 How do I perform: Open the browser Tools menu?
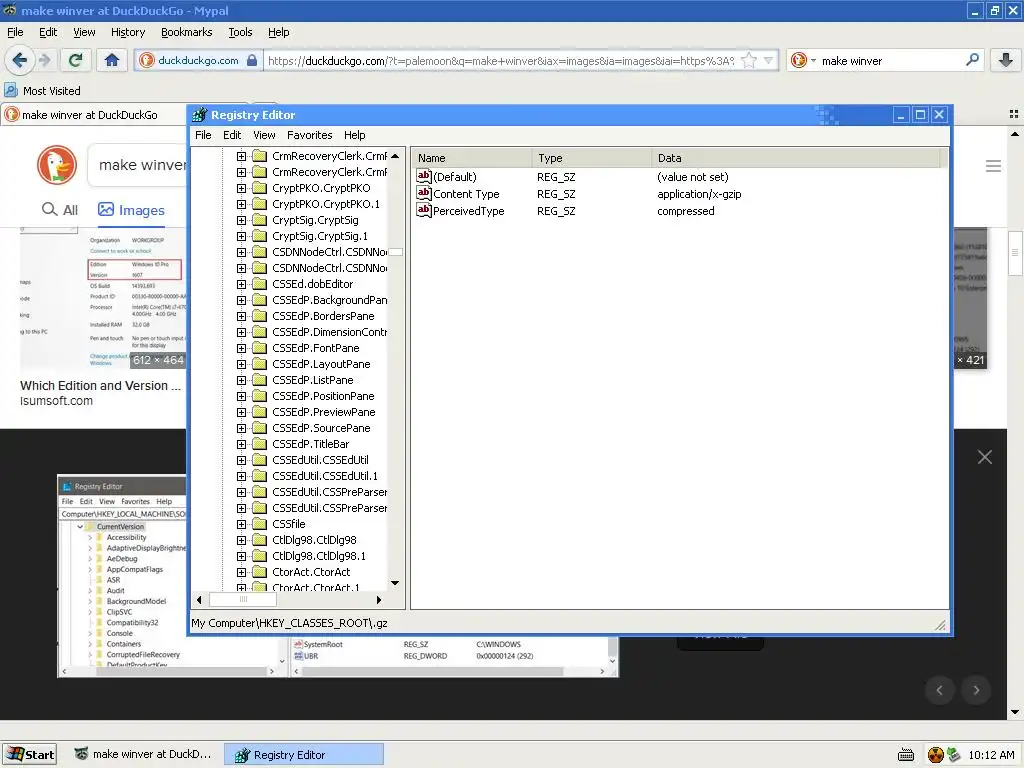click(240, 32)
